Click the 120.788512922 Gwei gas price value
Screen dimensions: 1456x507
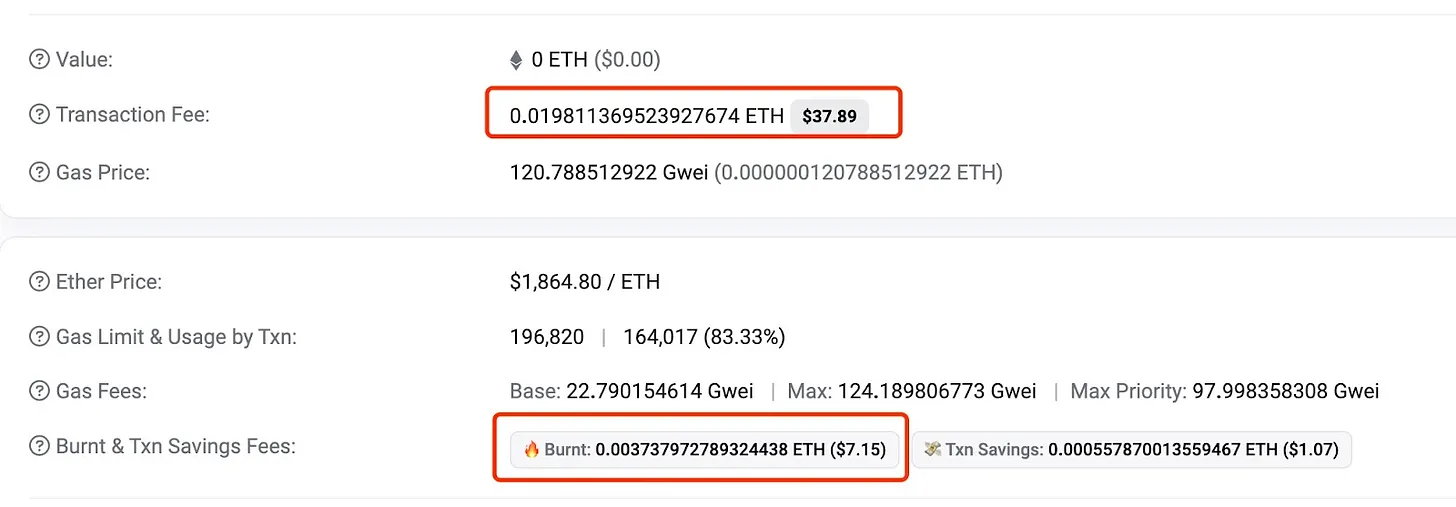click(609, 173)
